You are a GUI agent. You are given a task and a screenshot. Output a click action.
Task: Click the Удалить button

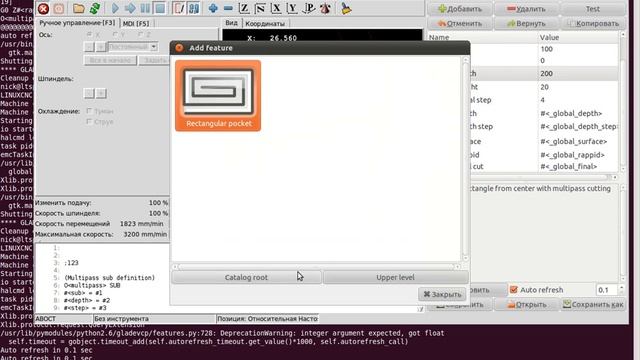(526, 9)
